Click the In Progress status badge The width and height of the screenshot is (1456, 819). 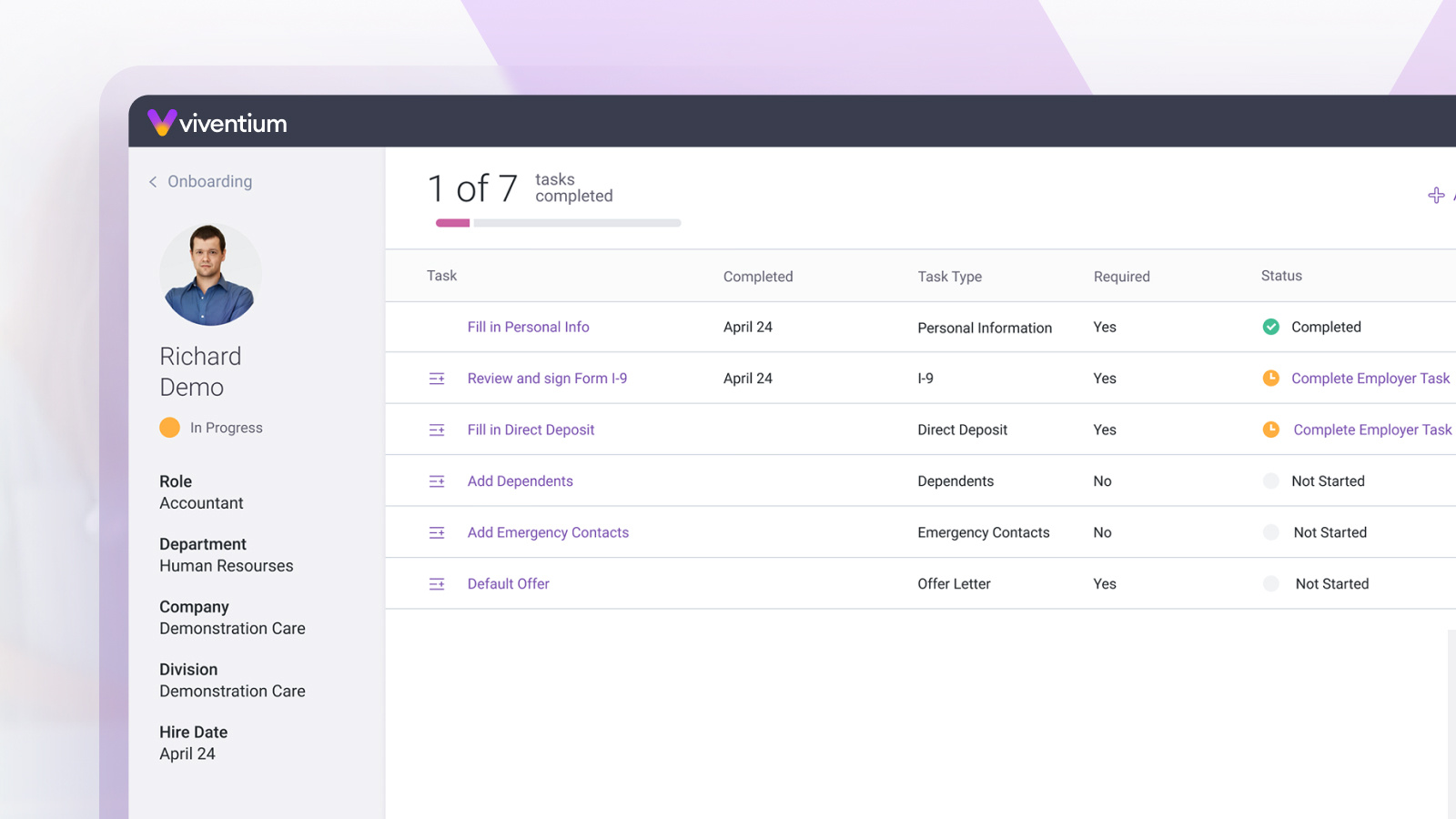(x=210, y=427)
